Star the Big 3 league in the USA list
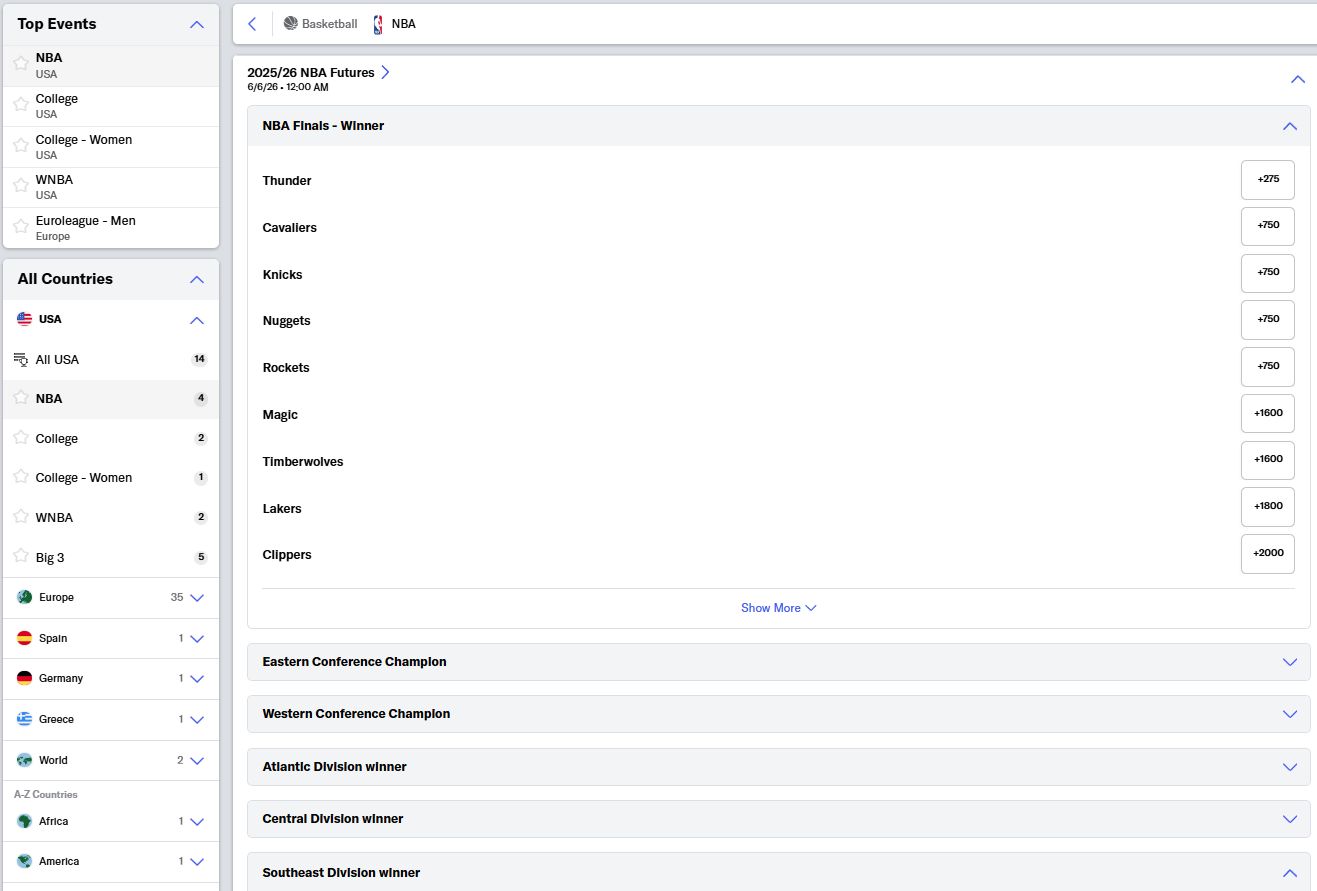The width and height of the screenshot is (1317, 891). [x=21, y=556]
